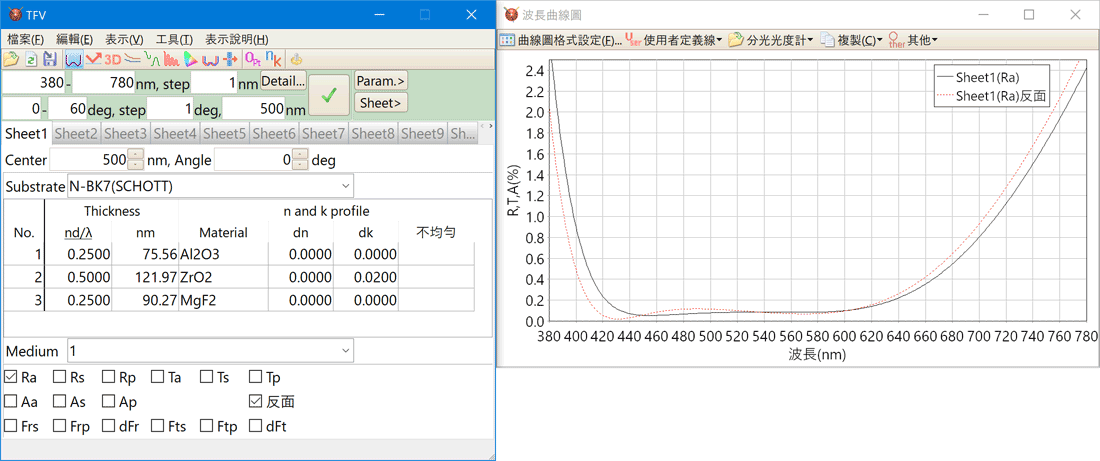Switch to the Sheet2 tab

click(x=76, y=133)
